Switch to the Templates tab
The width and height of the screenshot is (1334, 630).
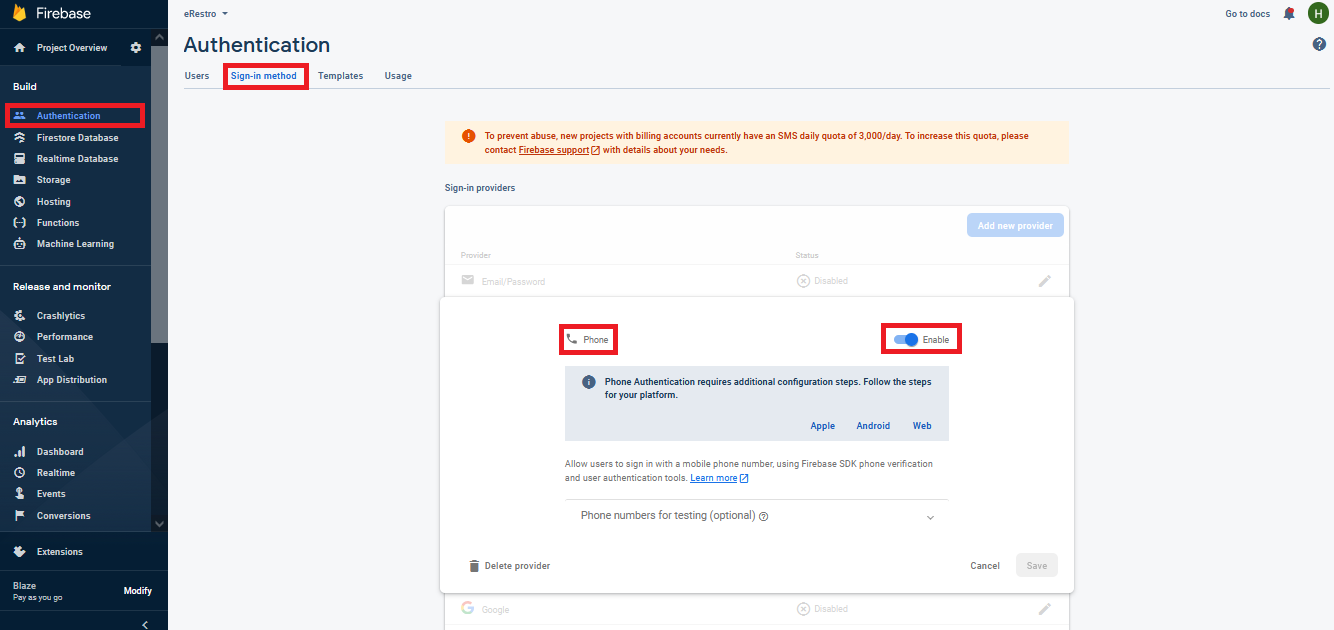pyautogui.click(x=340, y=76)
